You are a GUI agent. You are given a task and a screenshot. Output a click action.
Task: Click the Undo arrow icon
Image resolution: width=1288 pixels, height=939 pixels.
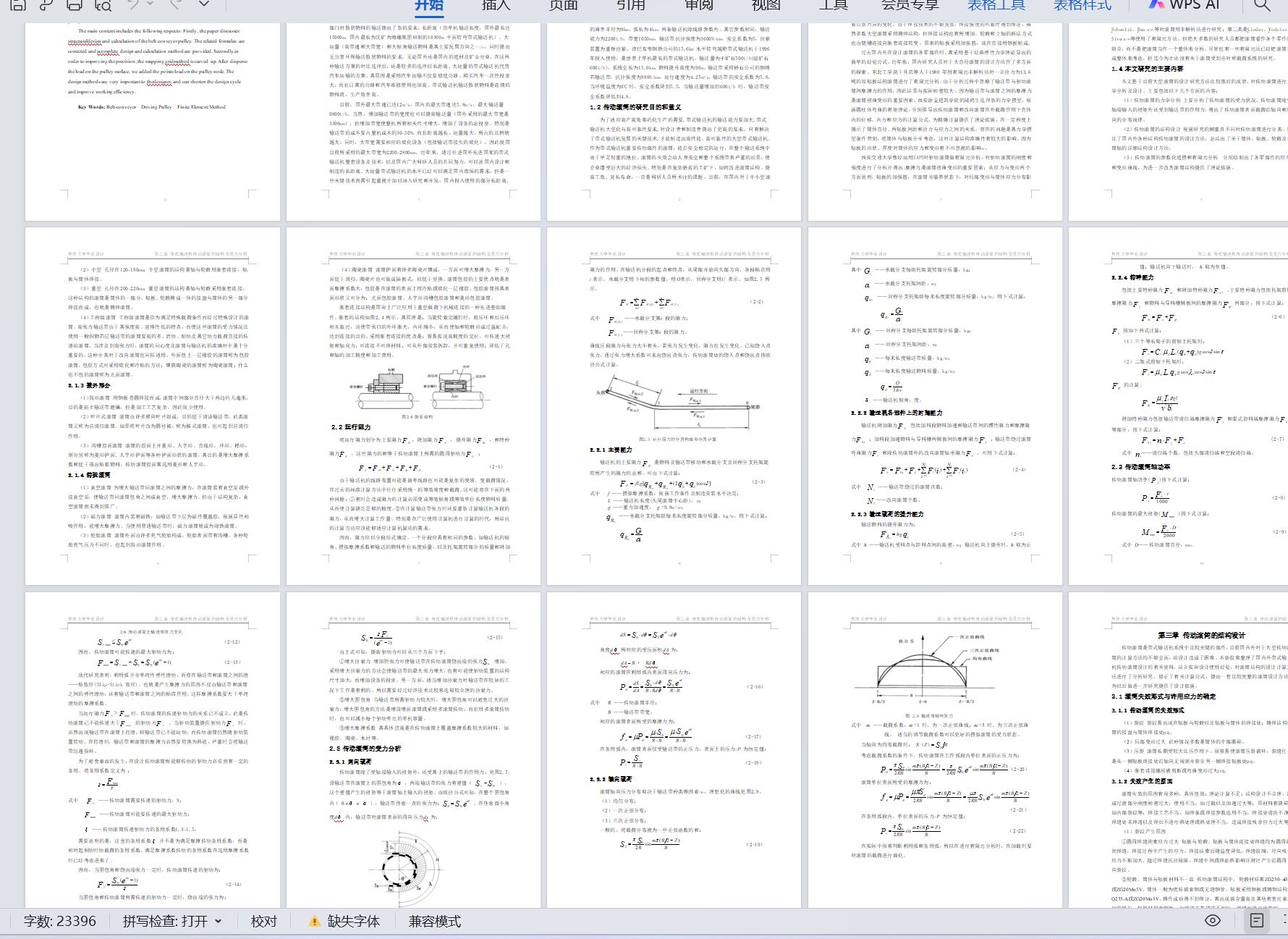click(x=133, y=4)
